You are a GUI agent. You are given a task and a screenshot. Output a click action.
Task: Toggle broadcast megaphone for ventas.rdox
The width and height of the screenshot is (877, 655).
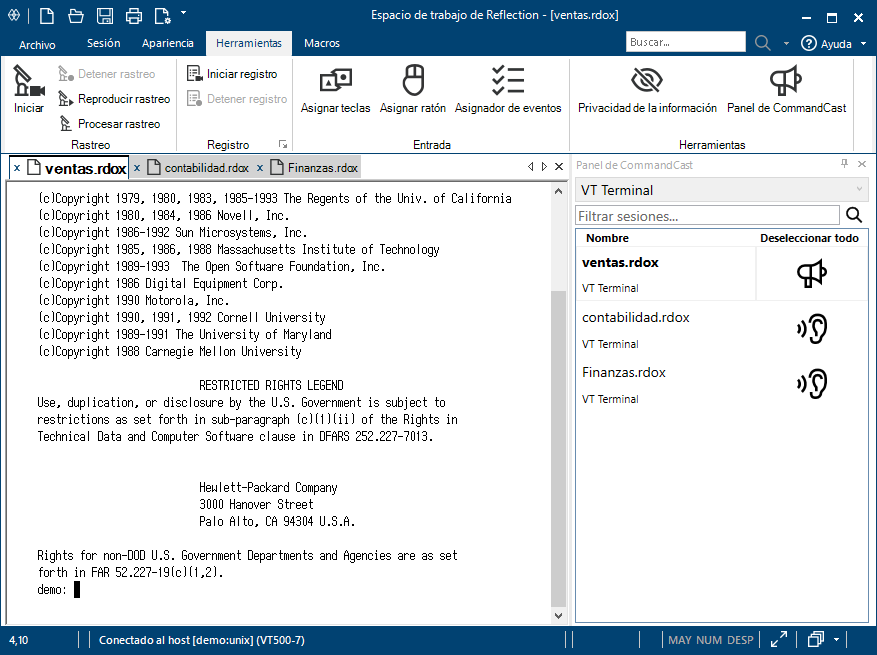[x=811, y=274]
